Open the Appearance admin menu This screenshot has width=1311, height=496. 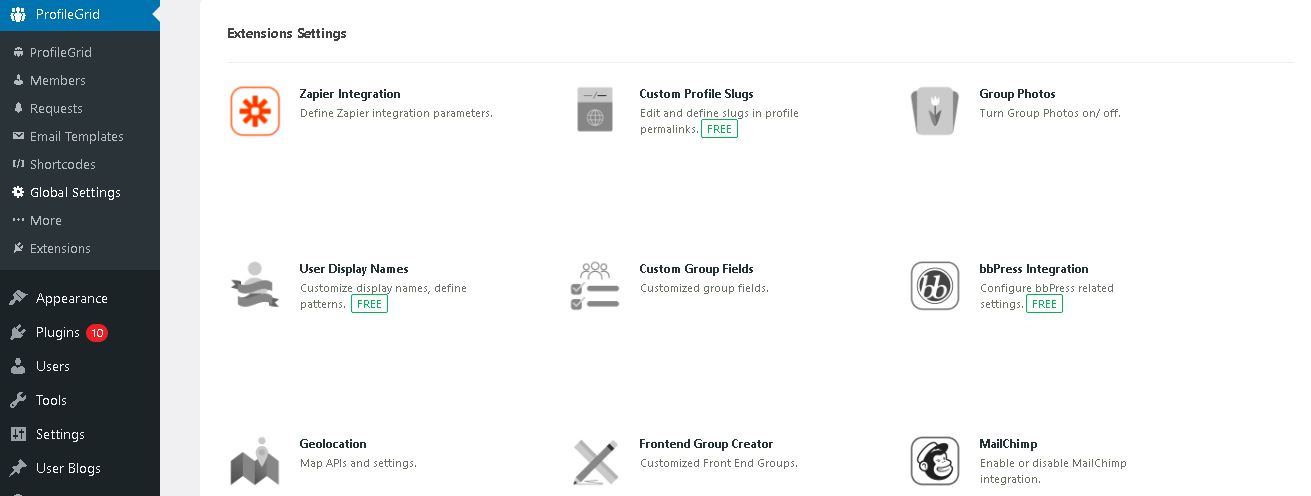click(x=72, y=298)
